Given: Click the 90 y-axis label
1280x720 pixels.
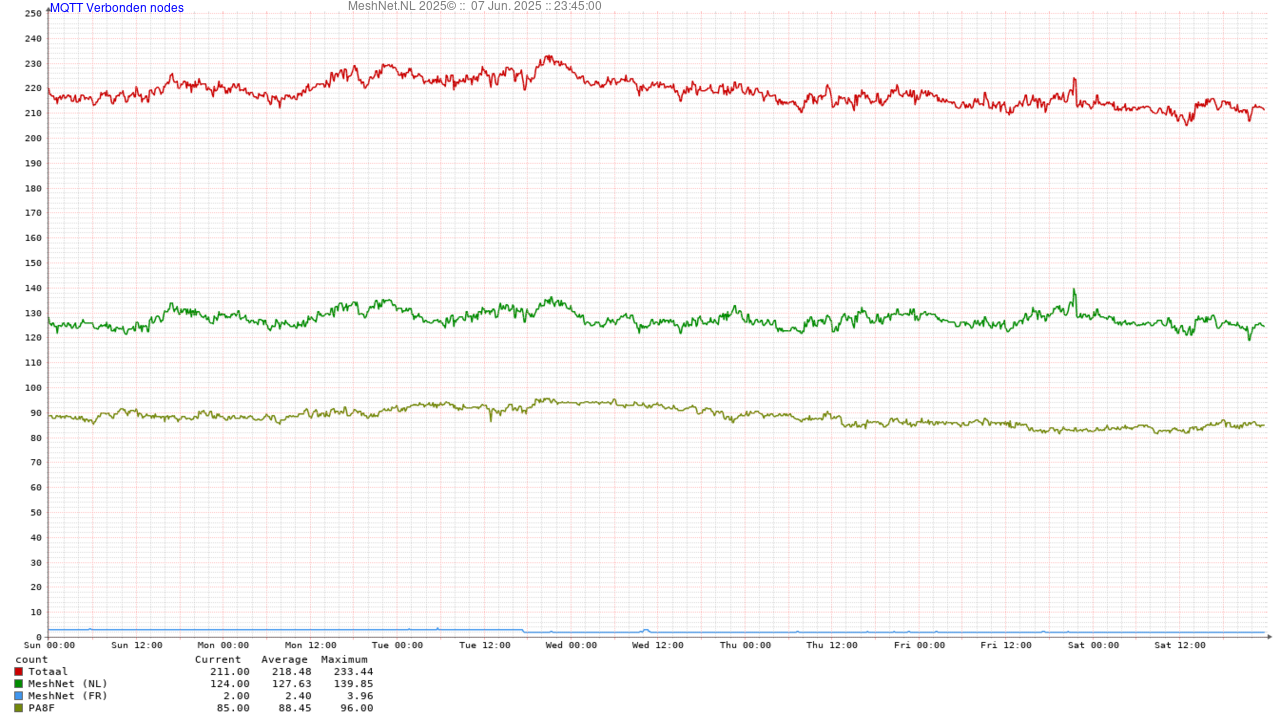Looking at the screenshot, I should pyautogui.click(x=36, y=413).
